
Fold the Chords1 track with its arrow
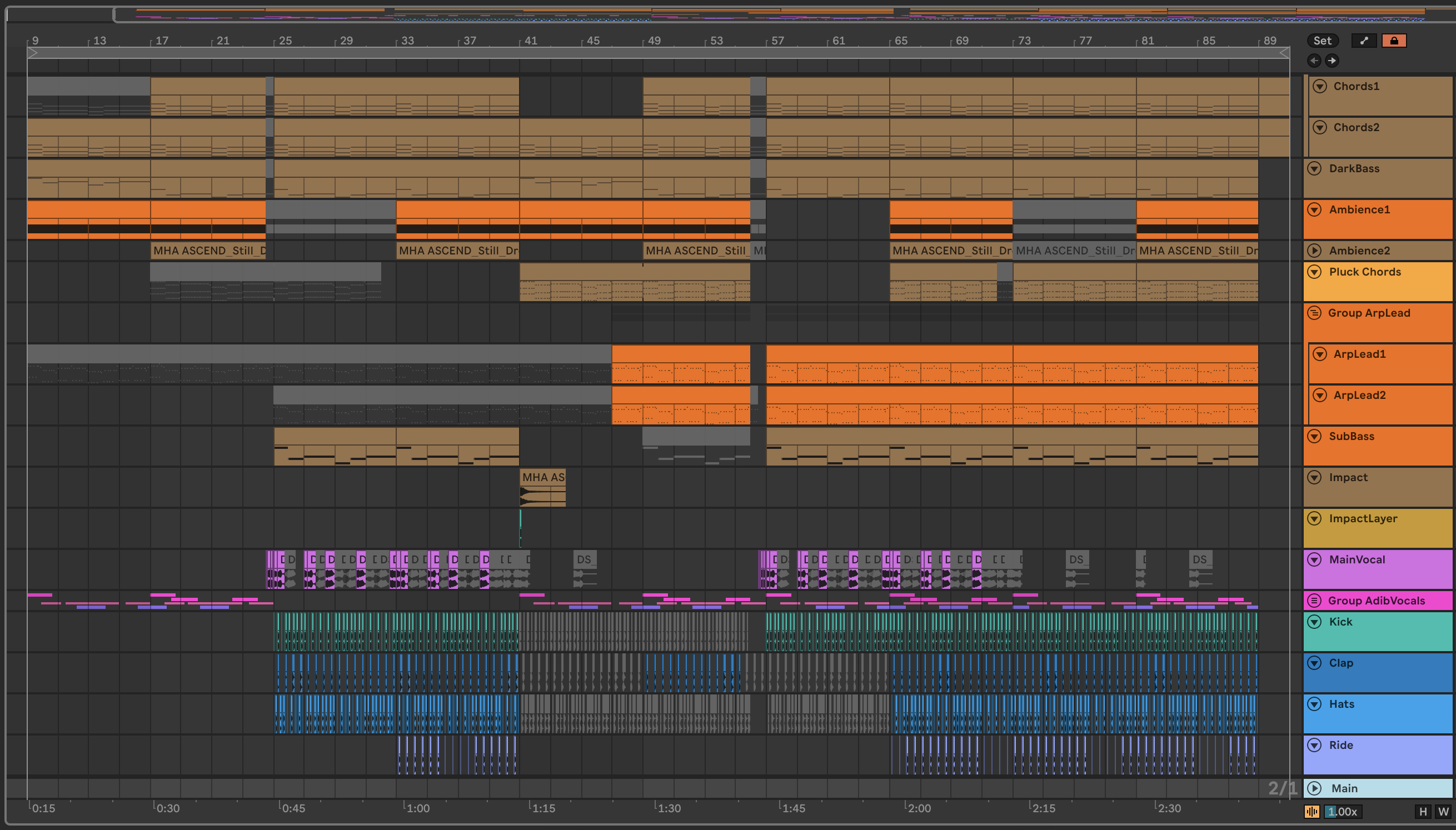[1319, 86]
